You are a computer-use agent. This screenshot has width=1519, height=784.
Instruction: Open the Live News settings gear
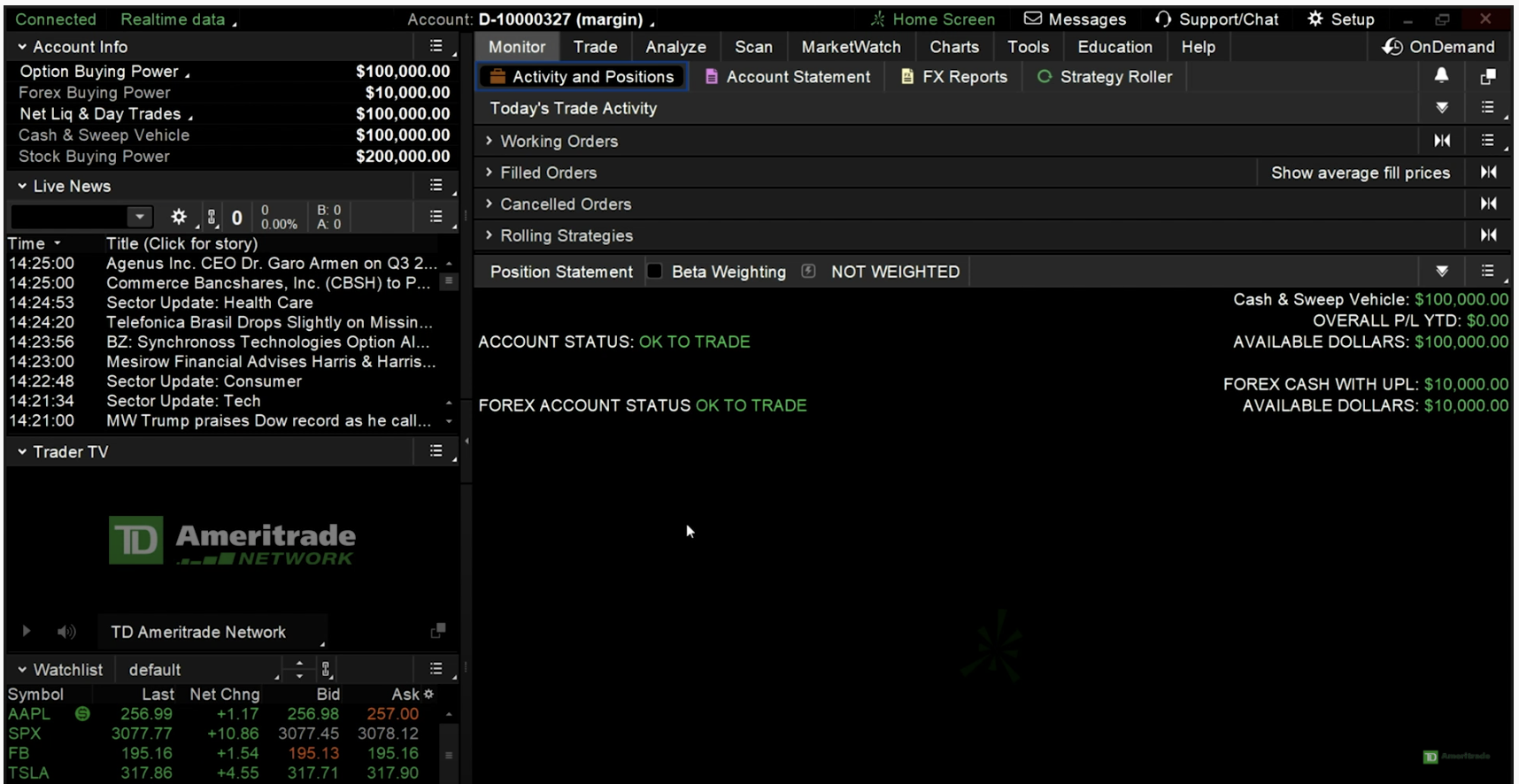coord(179,217)
